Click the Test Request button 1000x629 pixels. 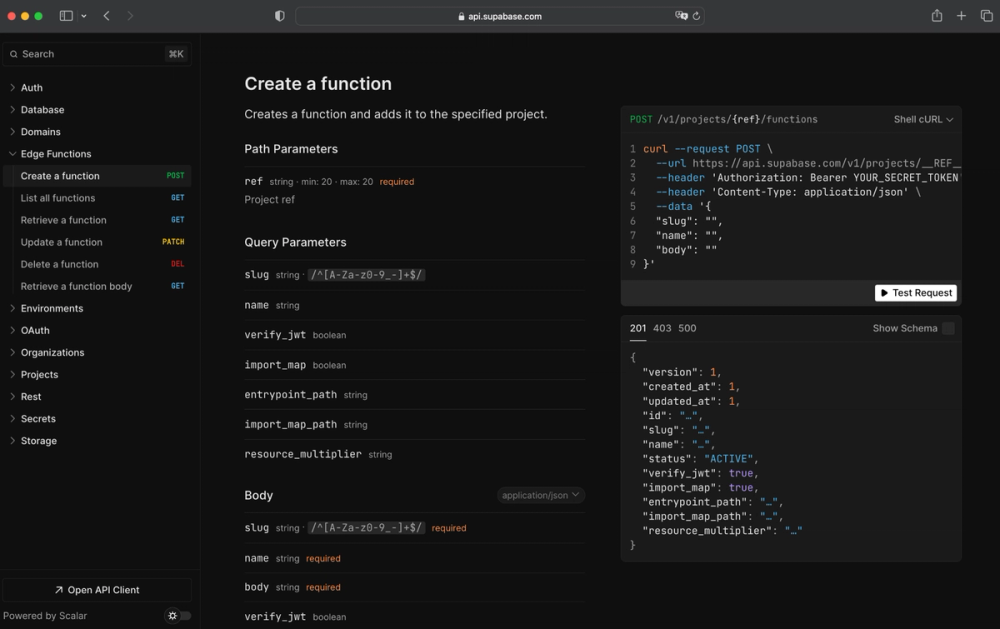(915, 293)
